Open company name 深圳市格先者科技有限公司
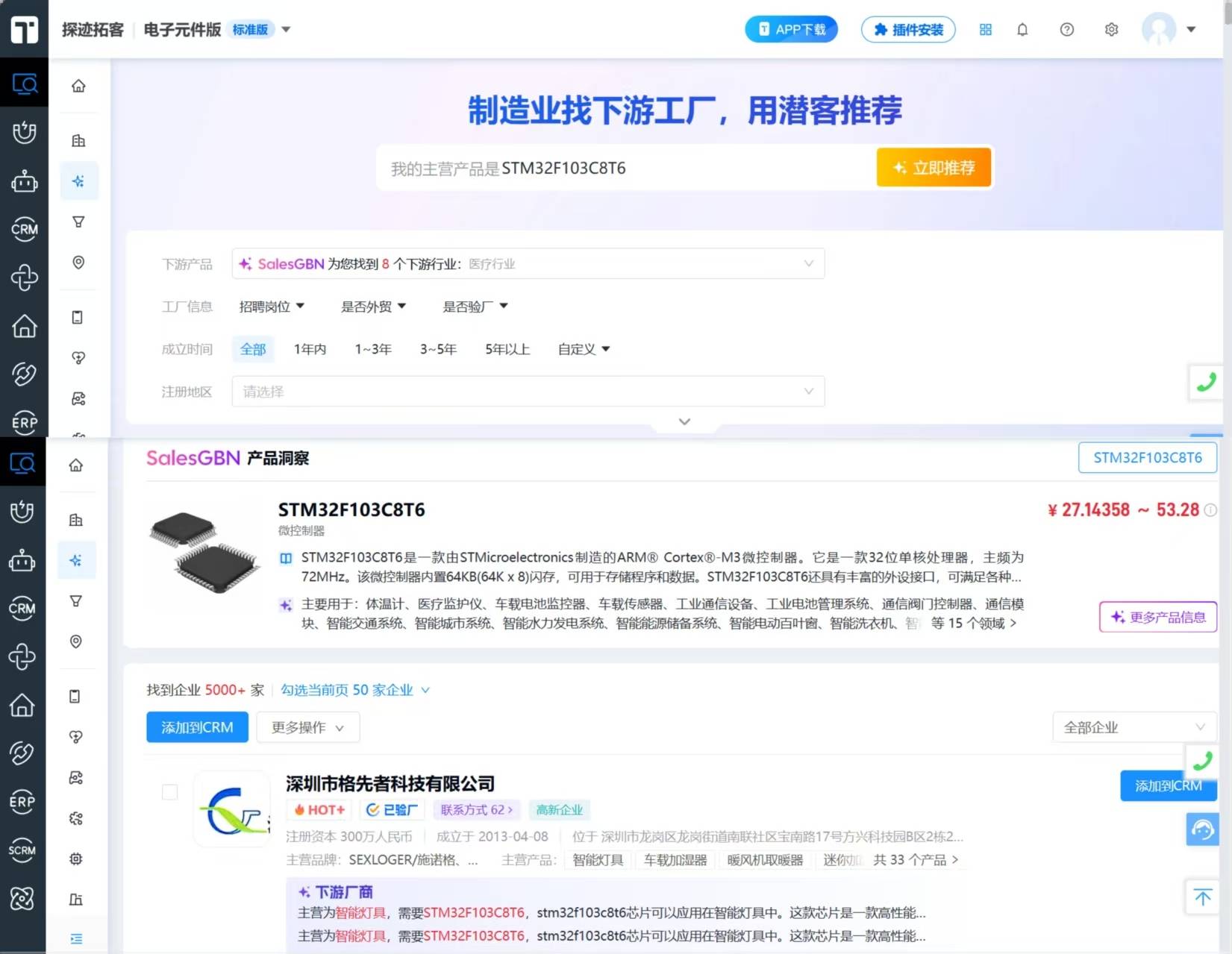This screenshot has width=1232, height=954. [x=390, y=784]
